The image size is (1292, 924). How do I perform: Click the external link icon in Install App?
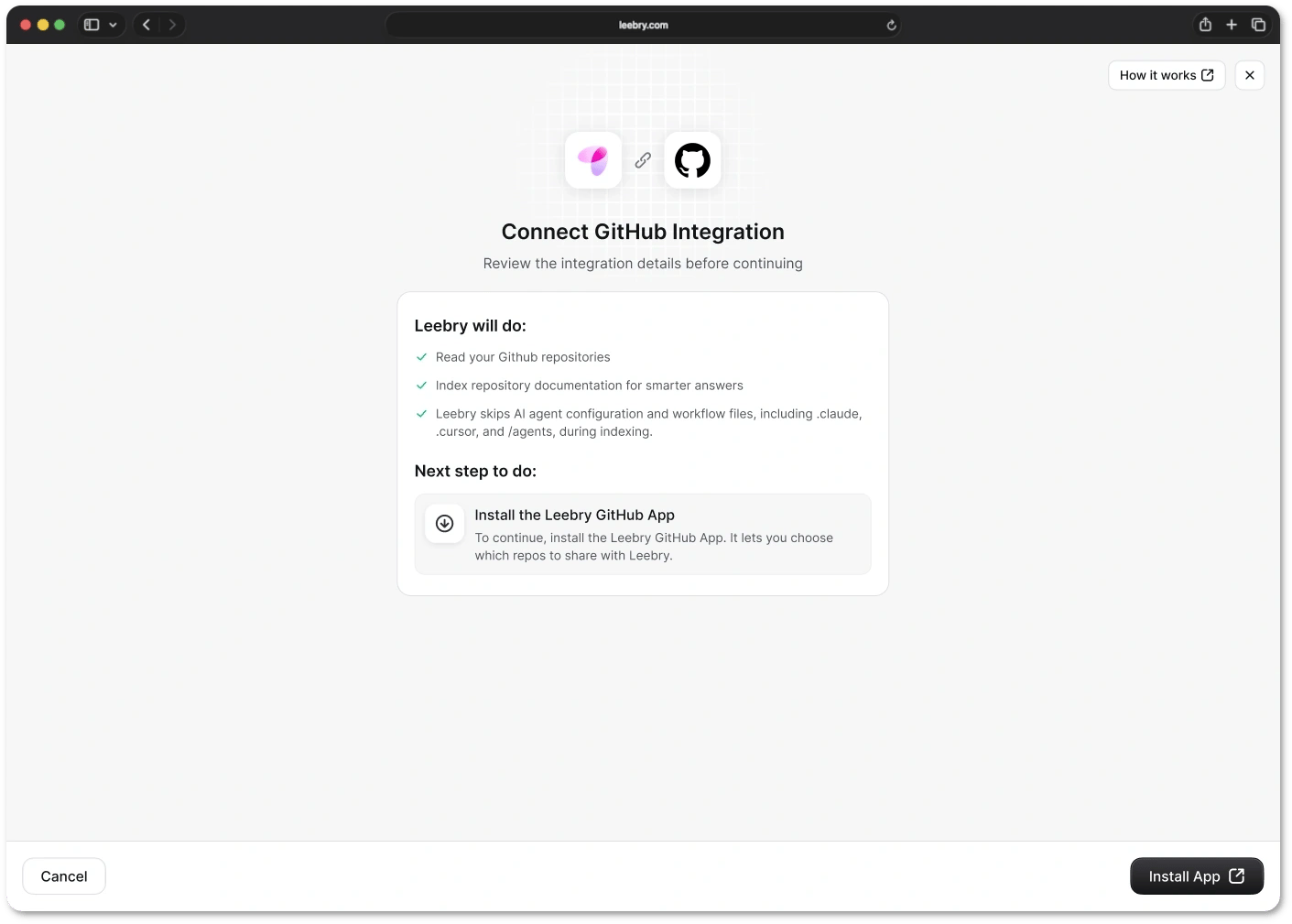click(x=1237, y=876)
